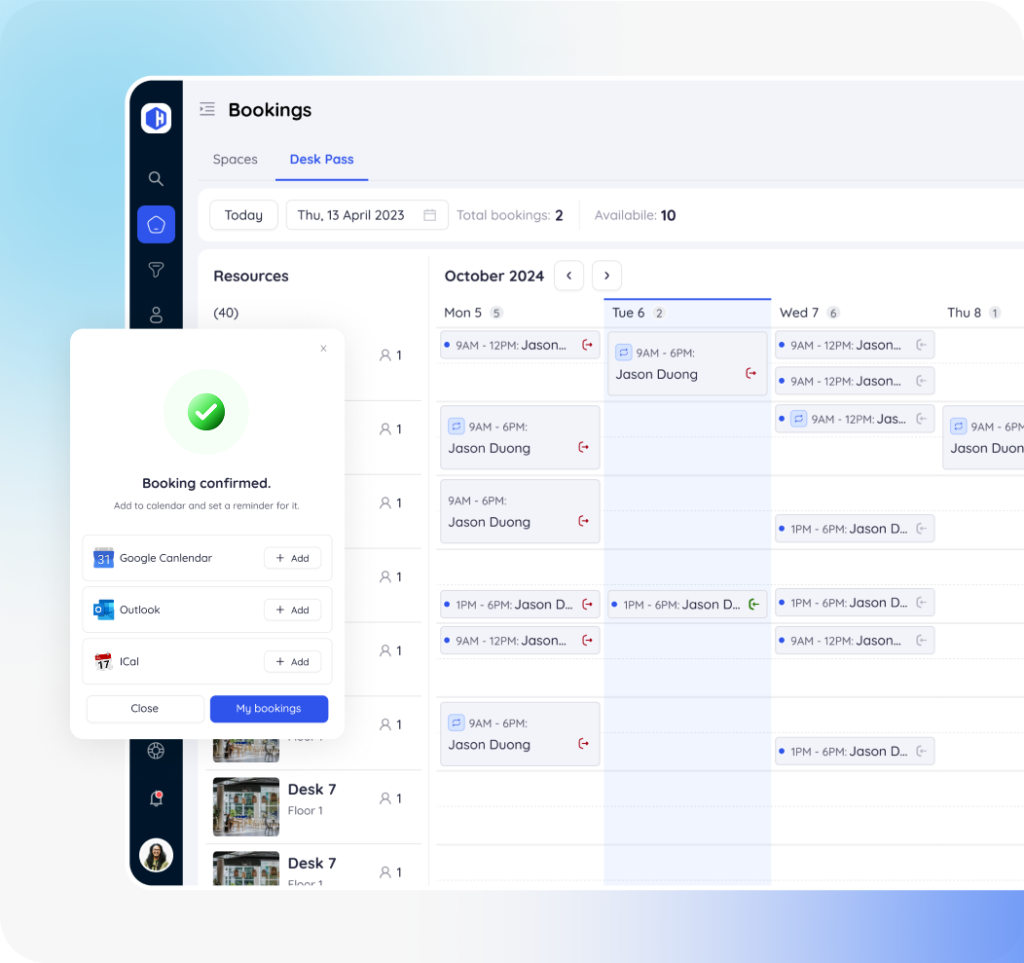Viewport: 1024px width, 963px height.
Task: Open the user avatar in the sidebar
Action: (x=156, y=855)
